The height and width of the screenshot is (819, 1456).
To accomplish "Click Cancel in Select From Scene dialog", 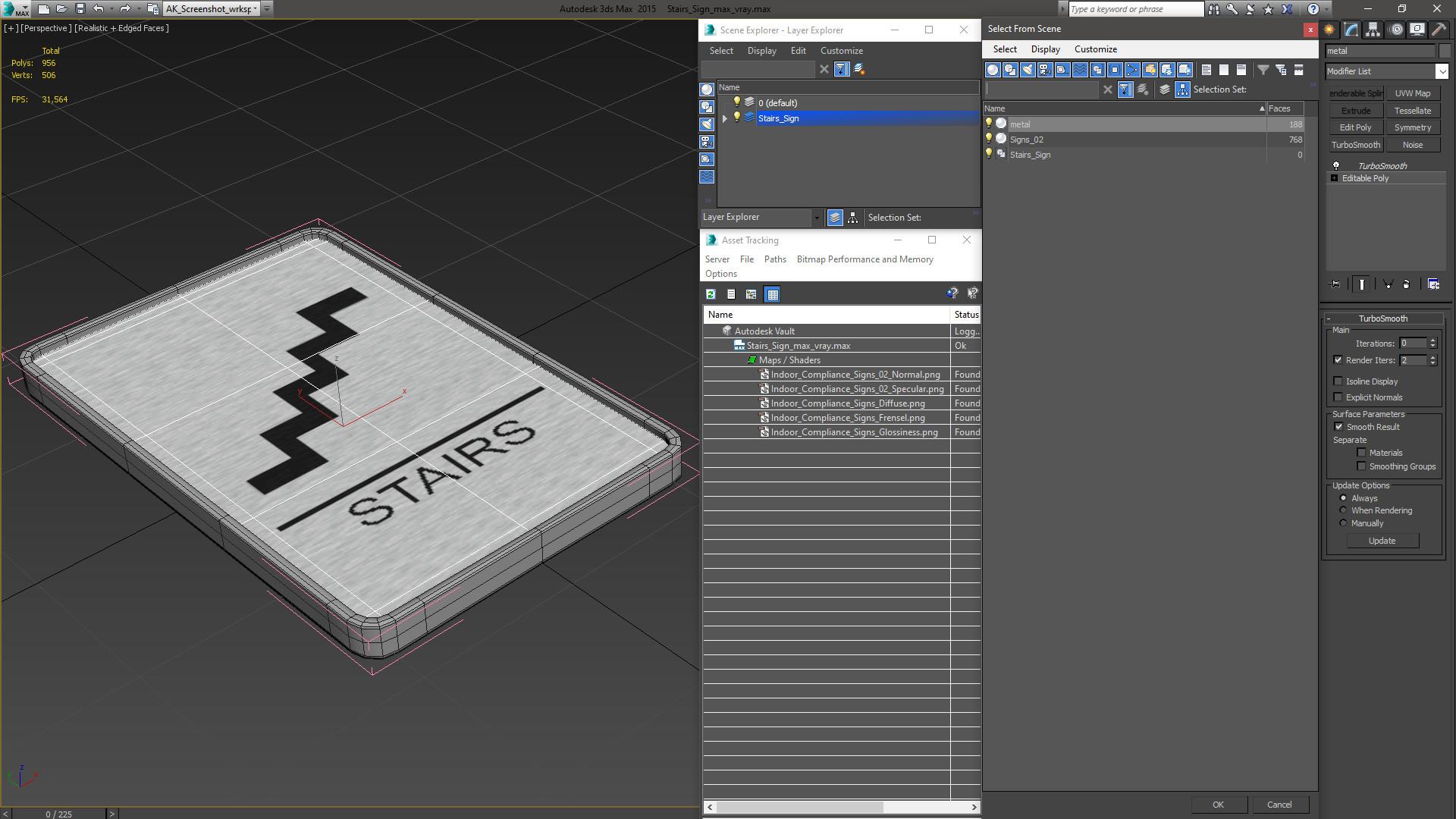I will [1279, 805].
